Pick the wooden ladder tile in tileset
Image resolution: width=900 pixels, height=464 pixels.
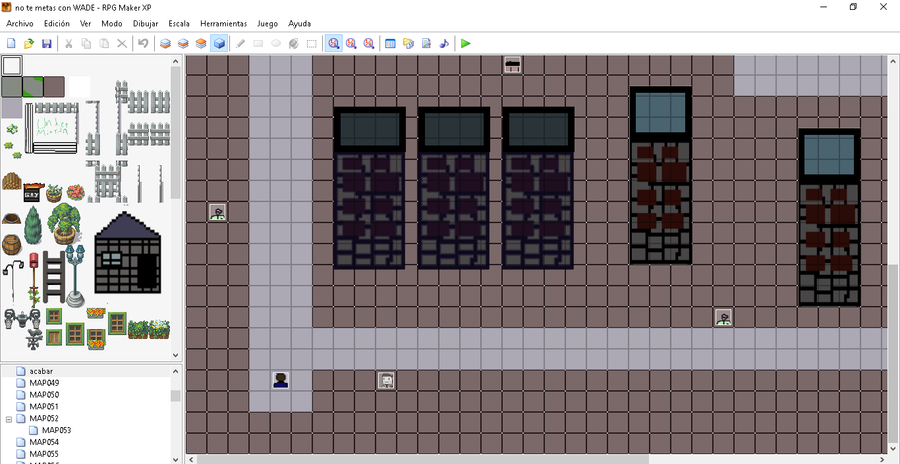(53, 277)
